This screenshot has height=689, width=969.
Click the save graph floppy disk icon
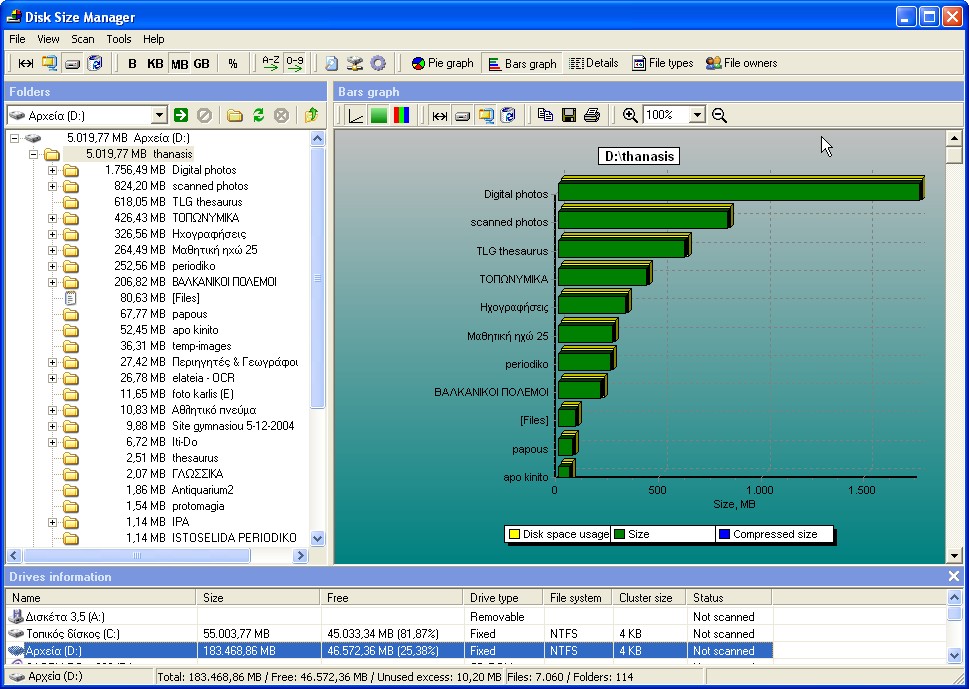coord(568,116)
